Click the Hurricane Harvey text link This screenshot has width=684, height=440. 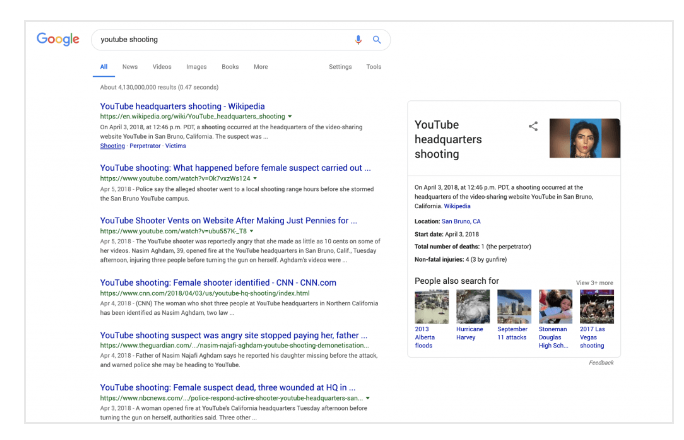pyautogui.click(x=469, y=333)
